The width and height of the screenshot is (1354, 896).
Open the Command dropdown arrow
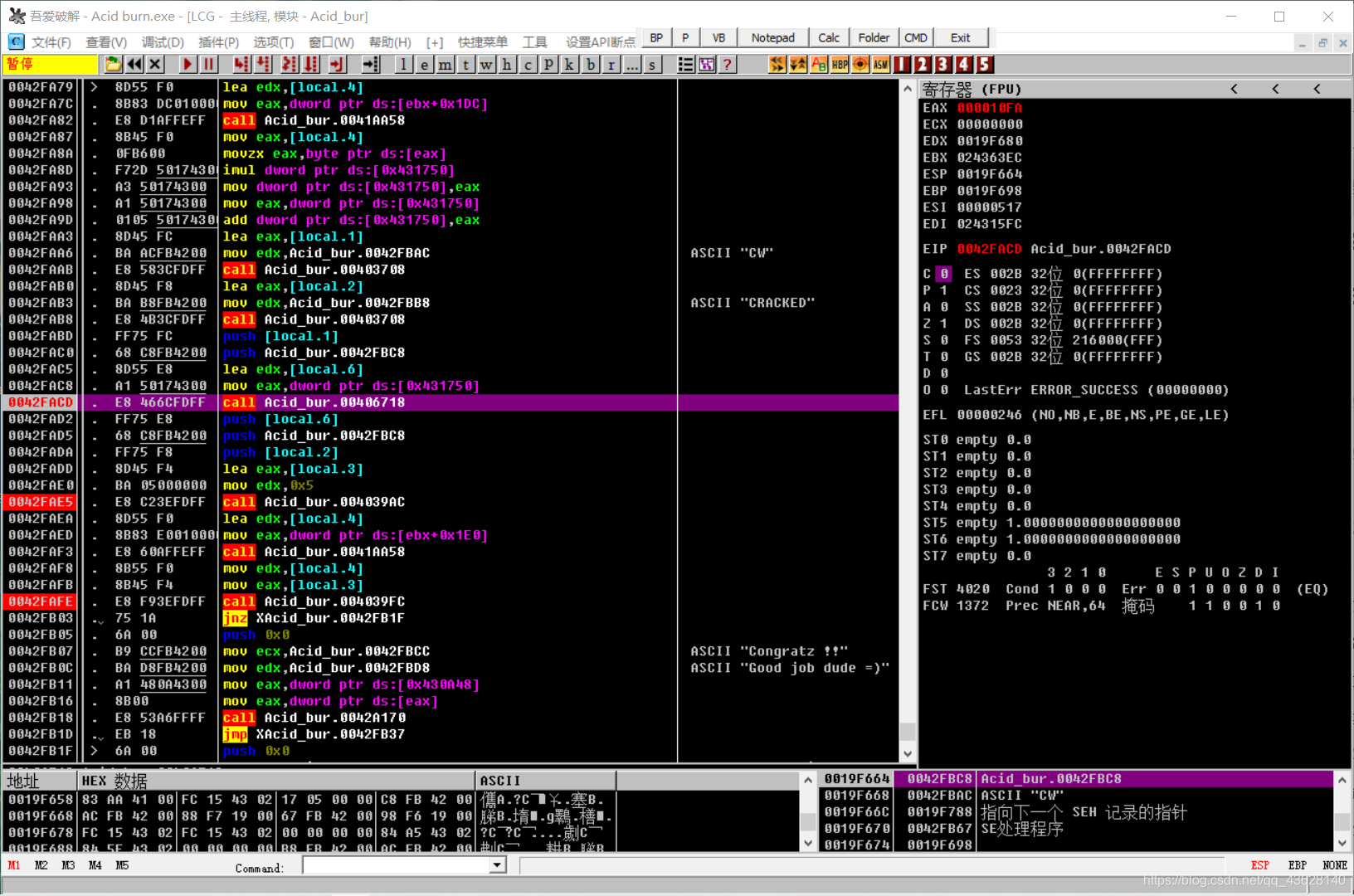click(x=497, y=865)
